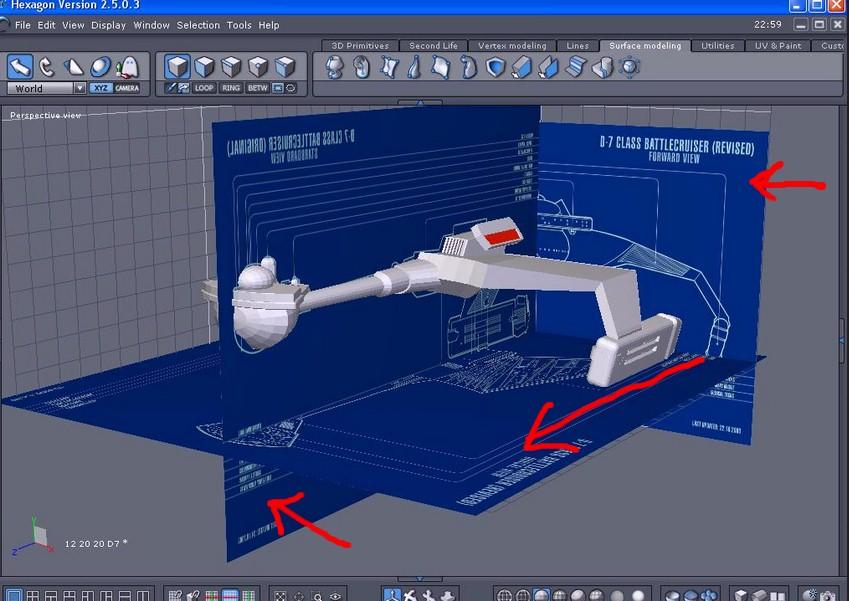849x601 pixels.
Task: Choose the curved-arrow Rotate manipulator
Action: (x=47, y=67)
